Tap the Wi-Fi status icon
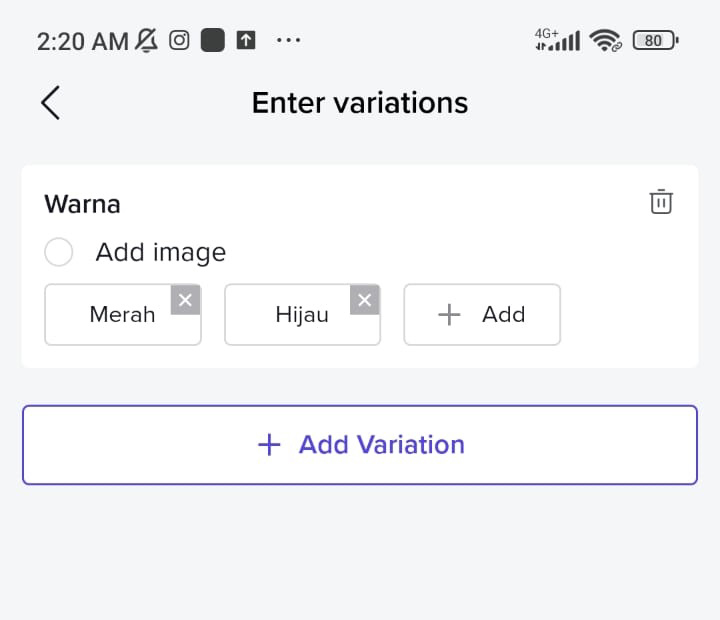Screen dimensions: 720x620 click(606, 40)
